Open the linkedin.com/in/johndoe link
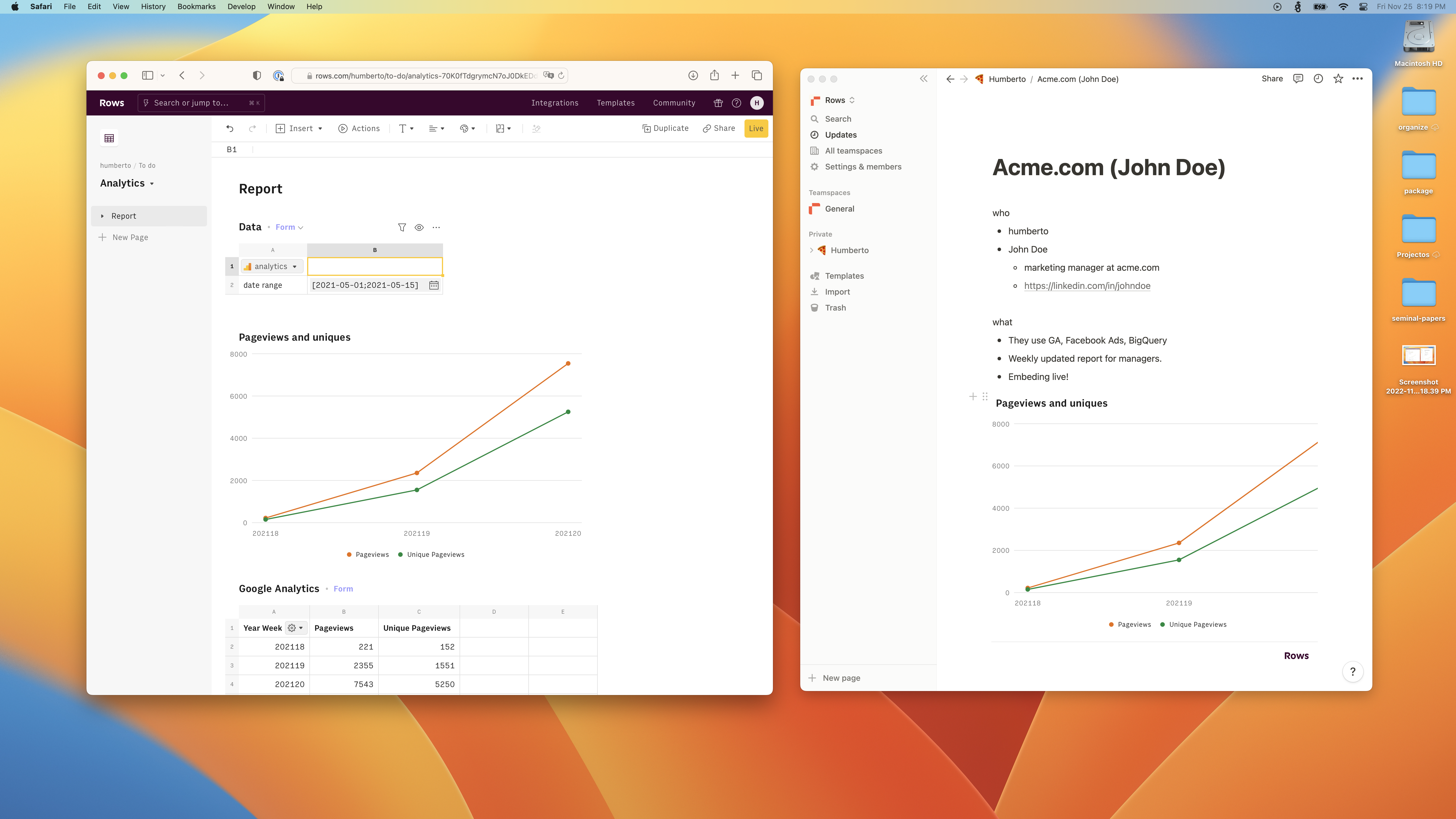 coord(1087,286)
